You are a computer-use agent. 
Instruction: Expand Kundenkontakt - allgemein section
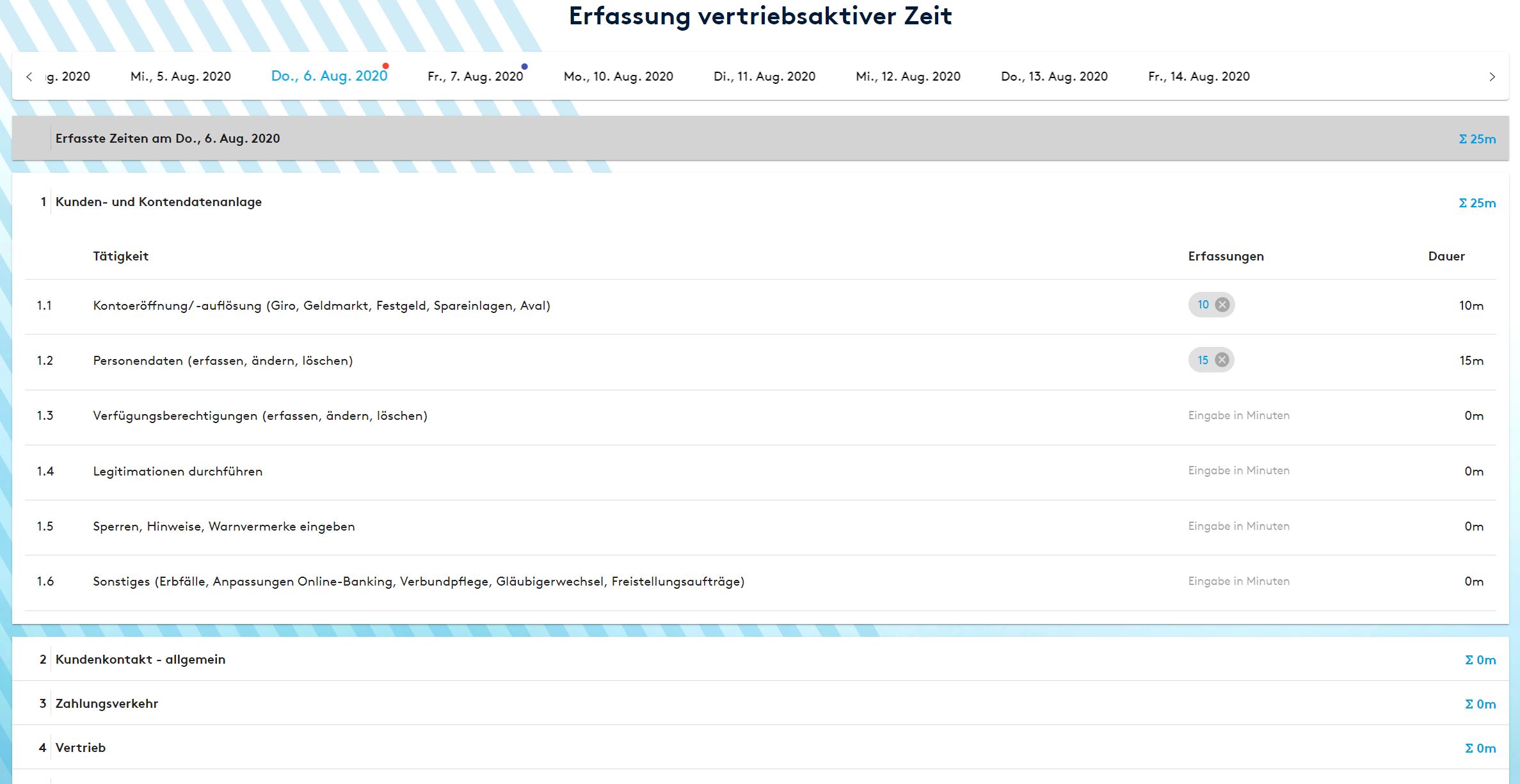140,659
